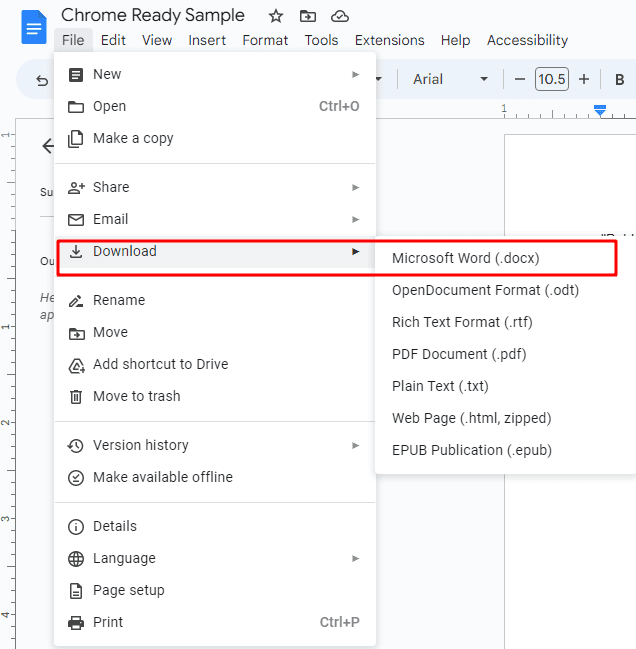Choose Make a copy menu label
636x649 pixels.
(x=133, y=138)
